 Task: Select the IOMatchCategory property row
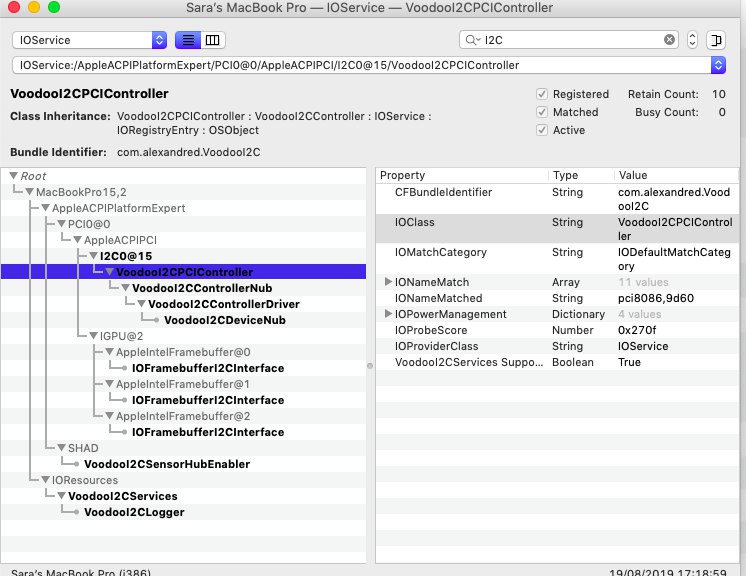[557, 259]
